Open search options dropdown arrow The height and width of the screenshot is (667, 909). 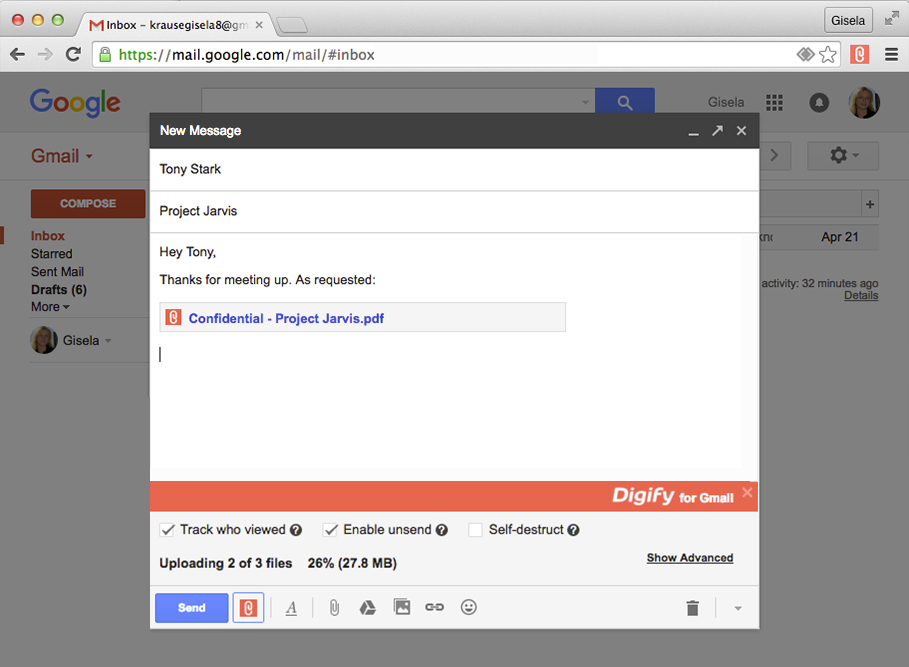coord(585,103)
